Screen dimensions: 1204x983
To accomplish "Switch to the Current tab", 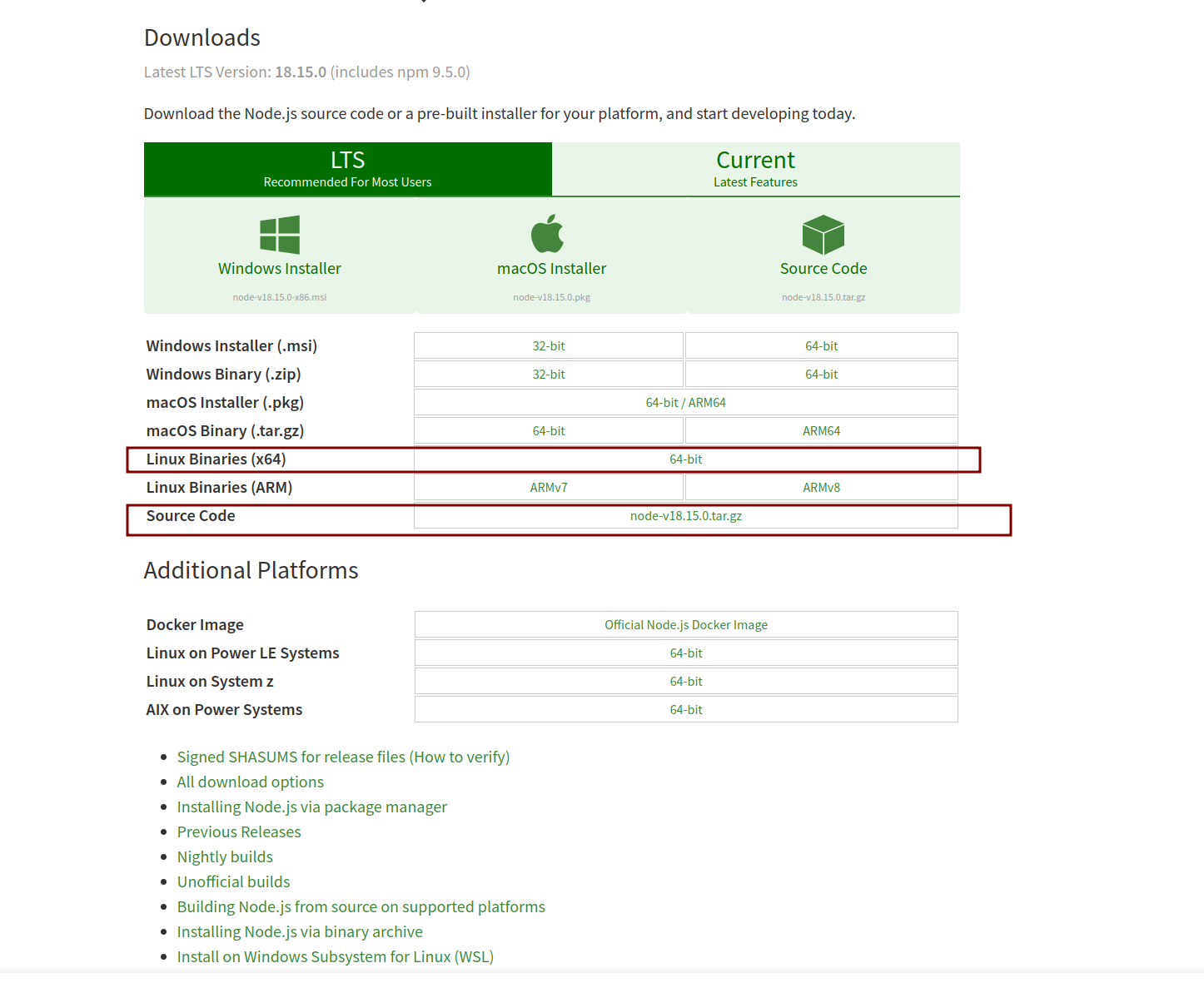I will click(756, 169).
